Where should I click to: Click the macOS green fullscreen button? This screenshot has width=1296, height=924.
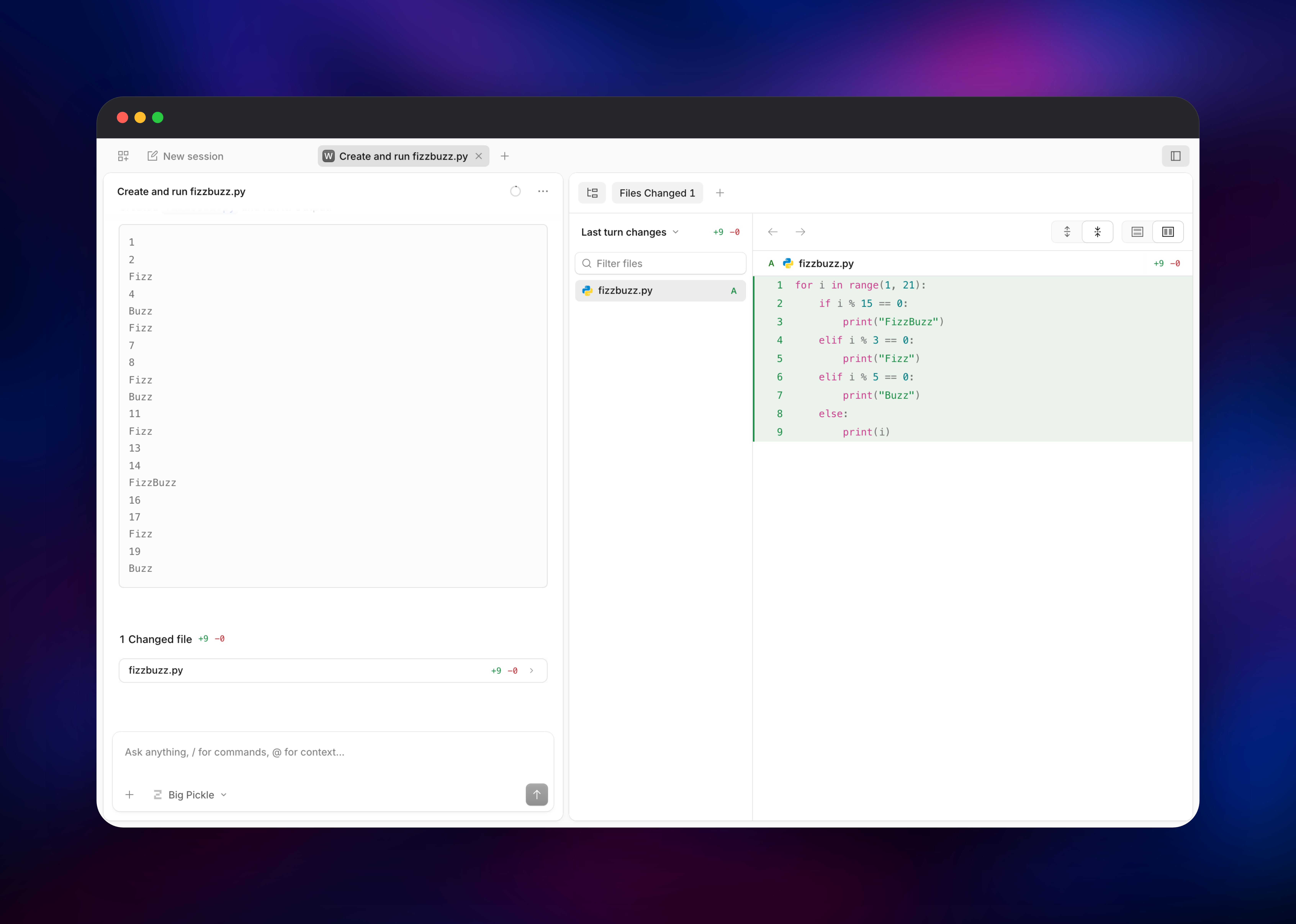click(158, 117)
